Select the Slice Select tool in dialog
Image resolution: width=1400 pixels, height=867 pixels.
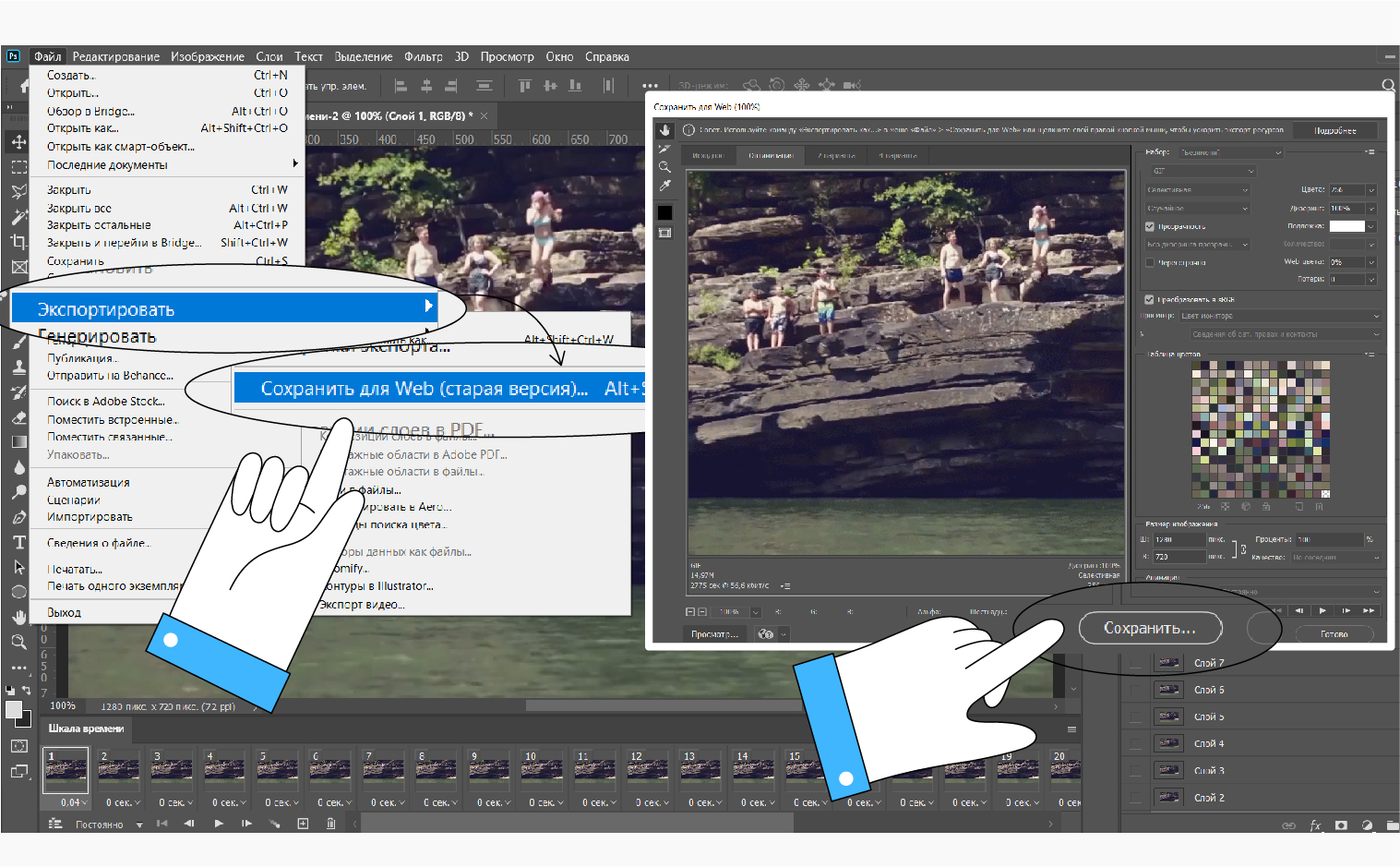[x=664, y=149]
